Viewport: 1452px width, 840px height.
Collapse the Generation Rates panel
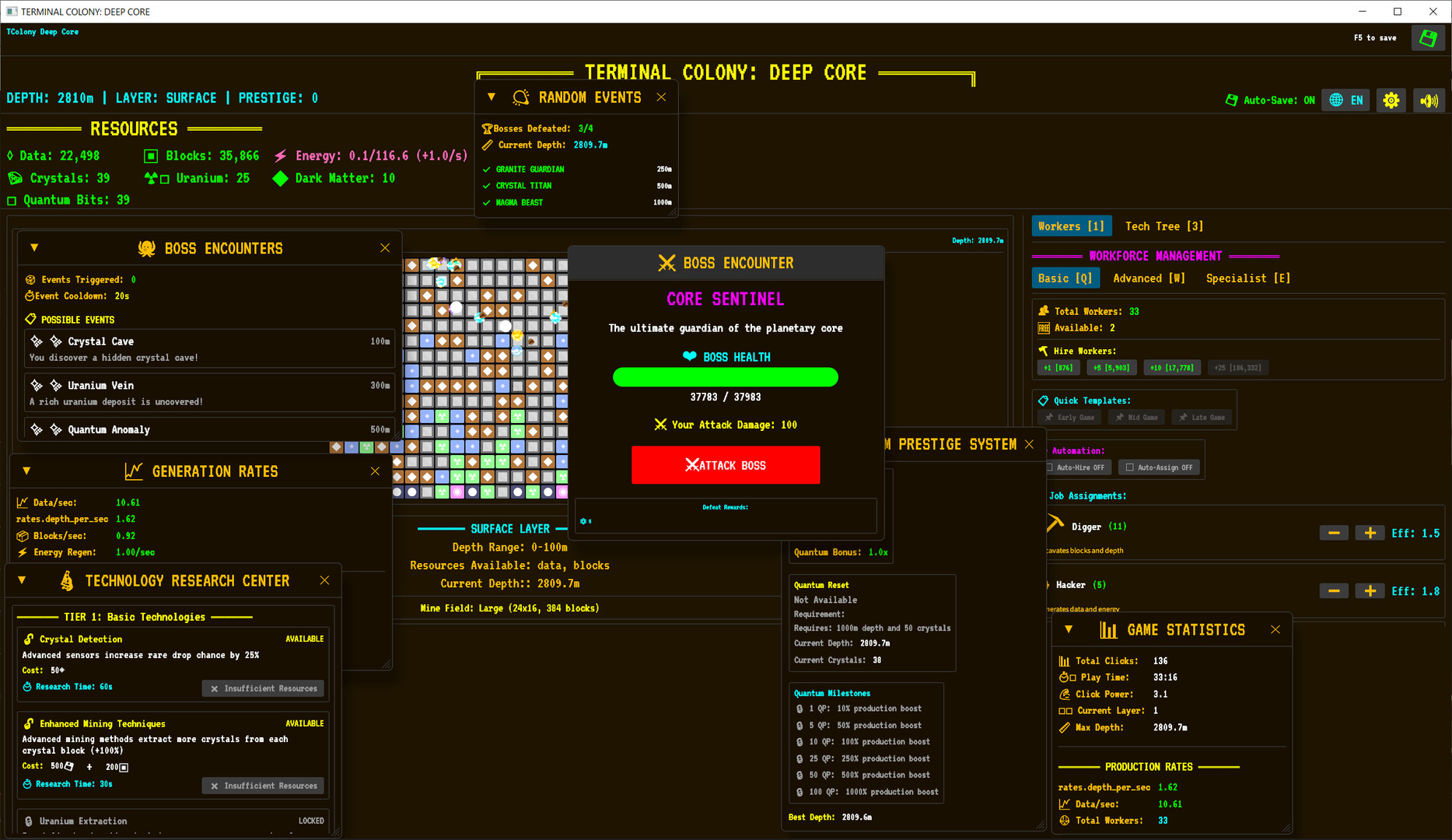pyautogui.click(x=26, y=471)
